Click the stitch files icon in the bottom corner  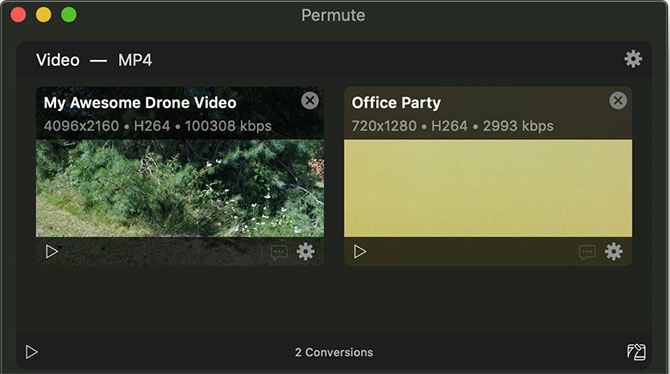point(636,352)
